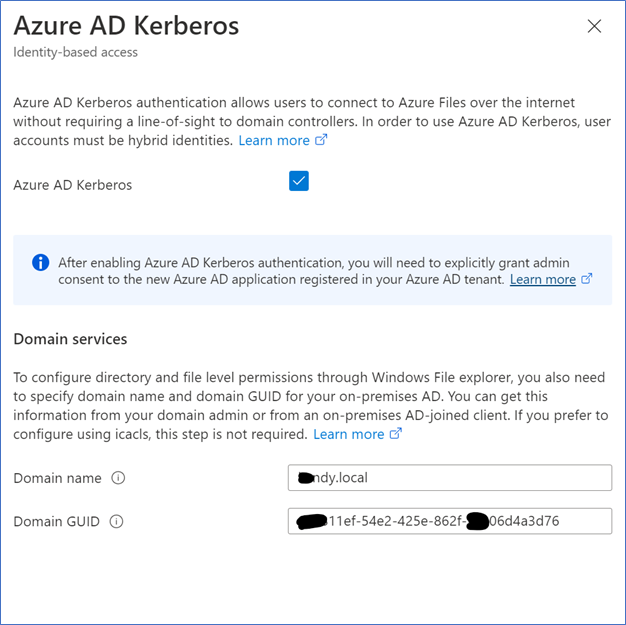Show the Domain GUID info tooltip icon
This screenshot has width=626, height=625.
[117, 521]
